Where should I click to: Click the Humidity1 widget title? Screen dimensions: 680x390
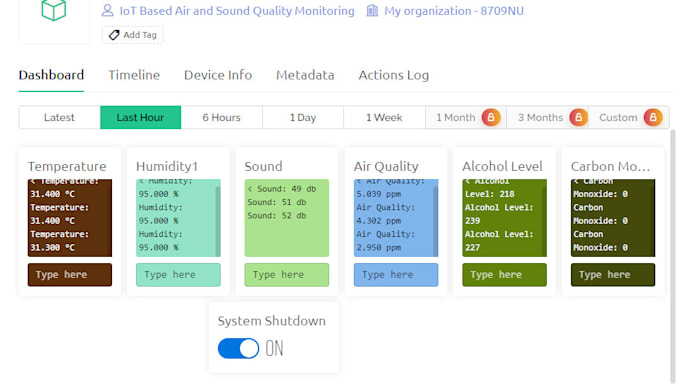point(167,166)
